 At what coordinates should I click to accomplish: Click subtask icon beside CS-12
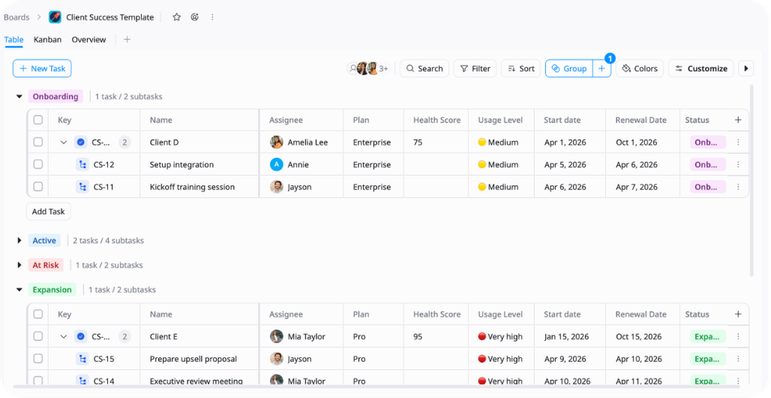coord(82,165)
